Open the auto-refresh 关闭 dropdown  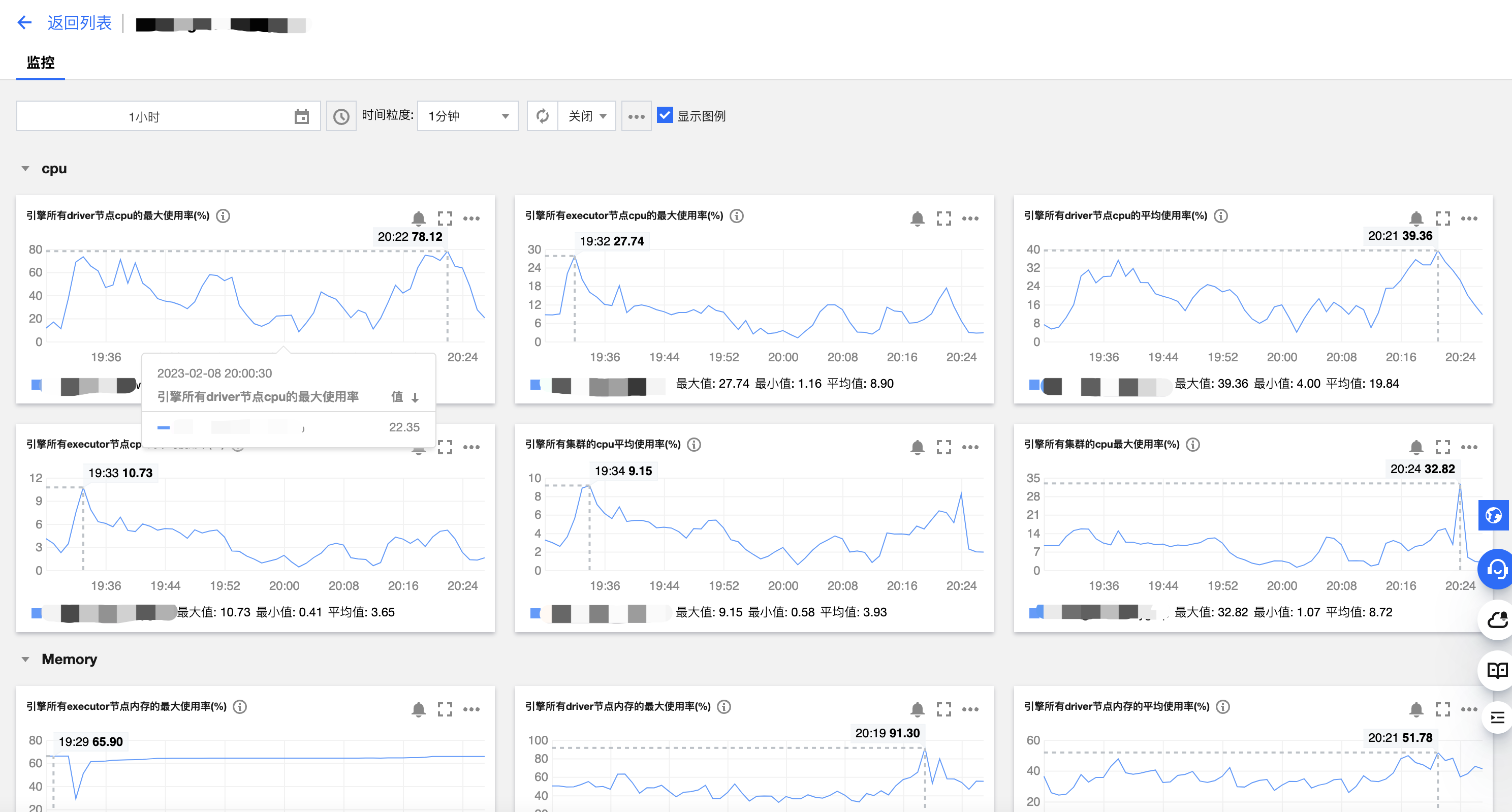586,116
